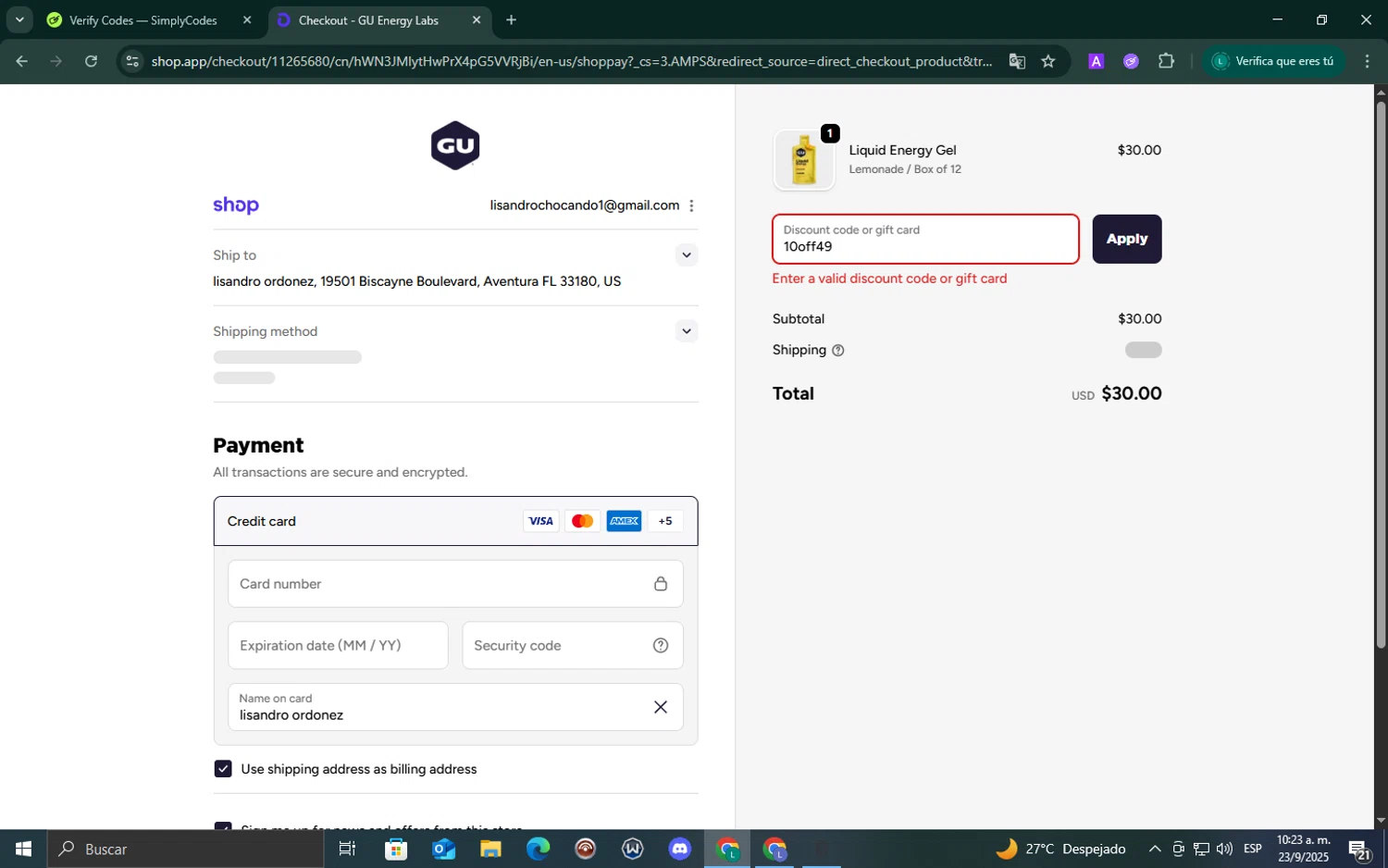Open Outlook from the taskbar
The image size is (1388, 868).
tap(443, 849)
